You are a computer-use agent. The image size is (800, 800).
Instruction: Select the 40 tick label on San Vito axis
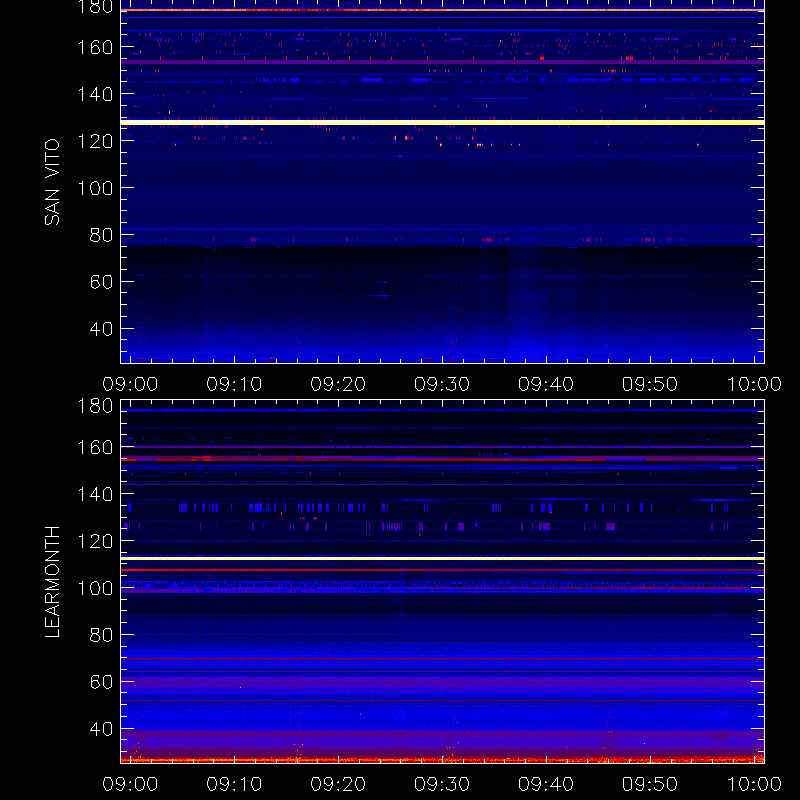pyautogui.click(x=101, y=329)
